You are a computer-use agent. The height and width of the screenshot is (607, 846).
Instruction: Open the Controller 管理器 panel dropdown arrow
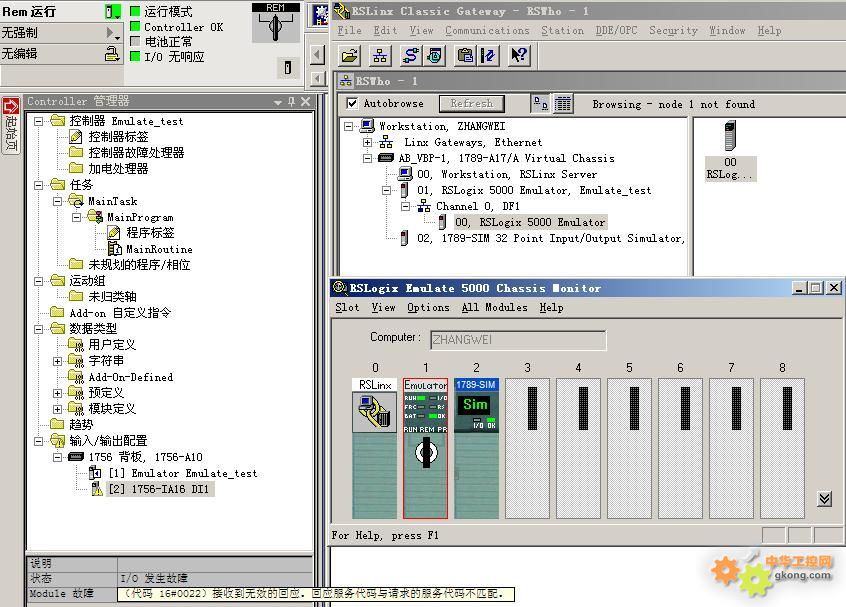coord(278,101)
